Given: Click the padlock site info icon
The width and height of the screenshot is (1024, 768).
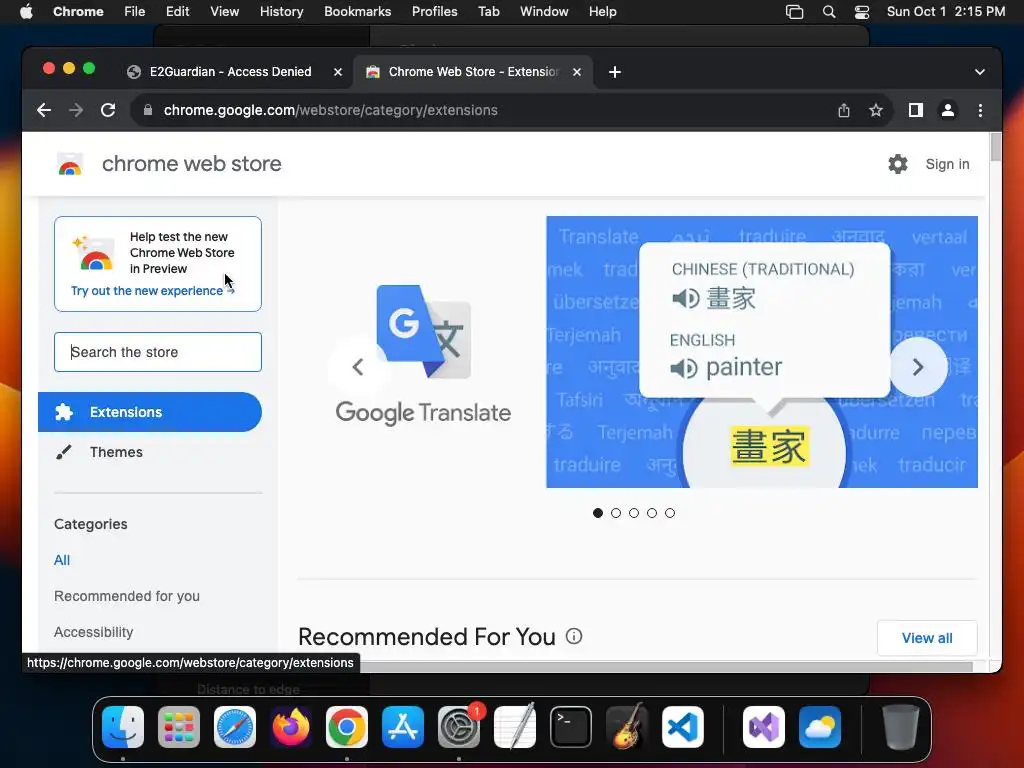Looking at the screenshot, I should point(148,110).
